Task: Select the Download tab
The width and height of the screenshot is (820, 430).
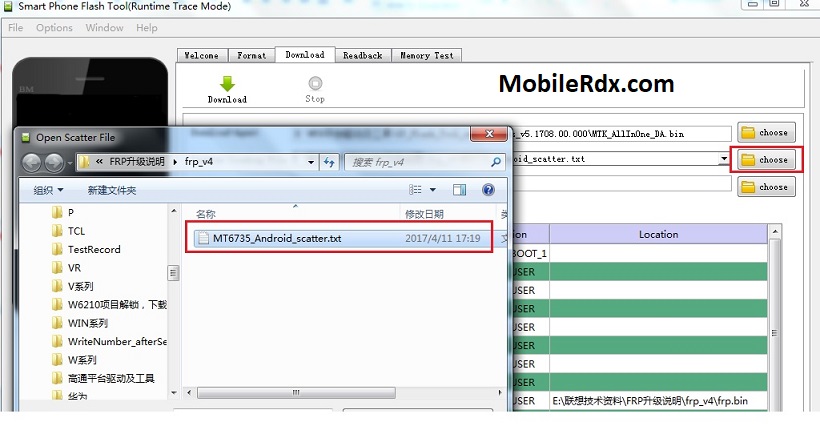Action: click(305, 54)
